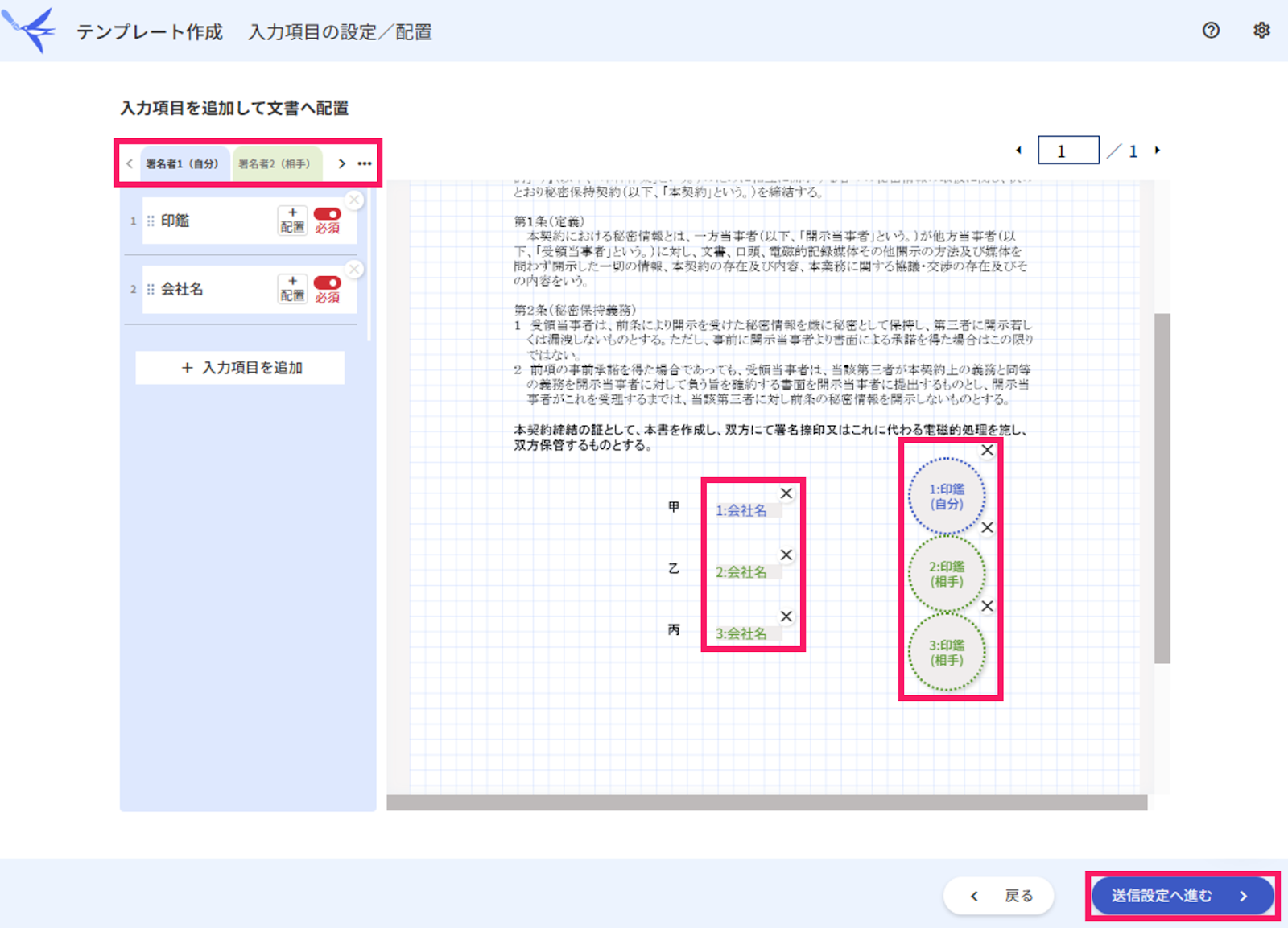Toggle the 必須 switch for 会社名
The width and height of the screenshot is (1288, 928).
(x=327, y=283)
